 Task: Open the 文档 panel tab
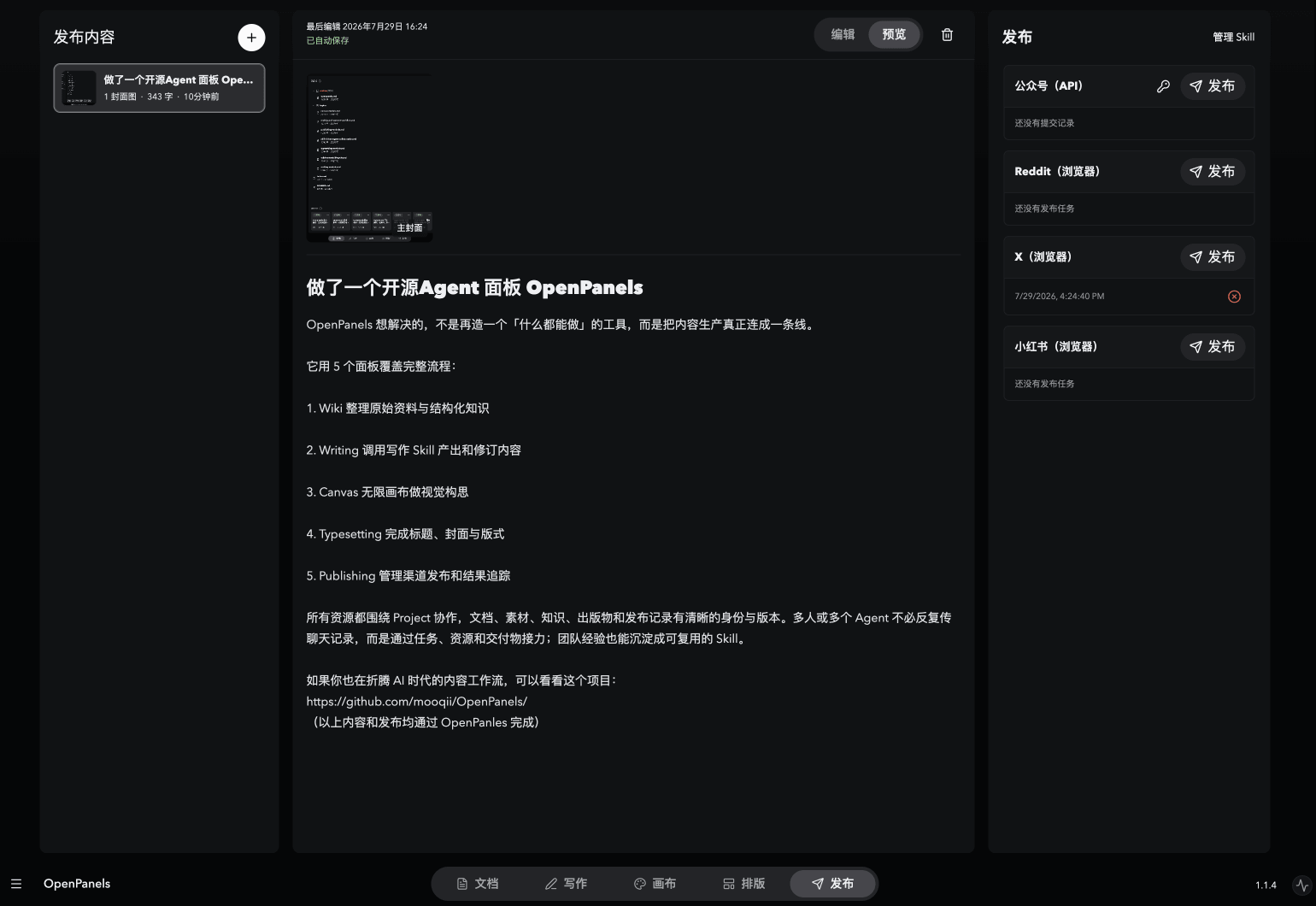tap(478, 884)
